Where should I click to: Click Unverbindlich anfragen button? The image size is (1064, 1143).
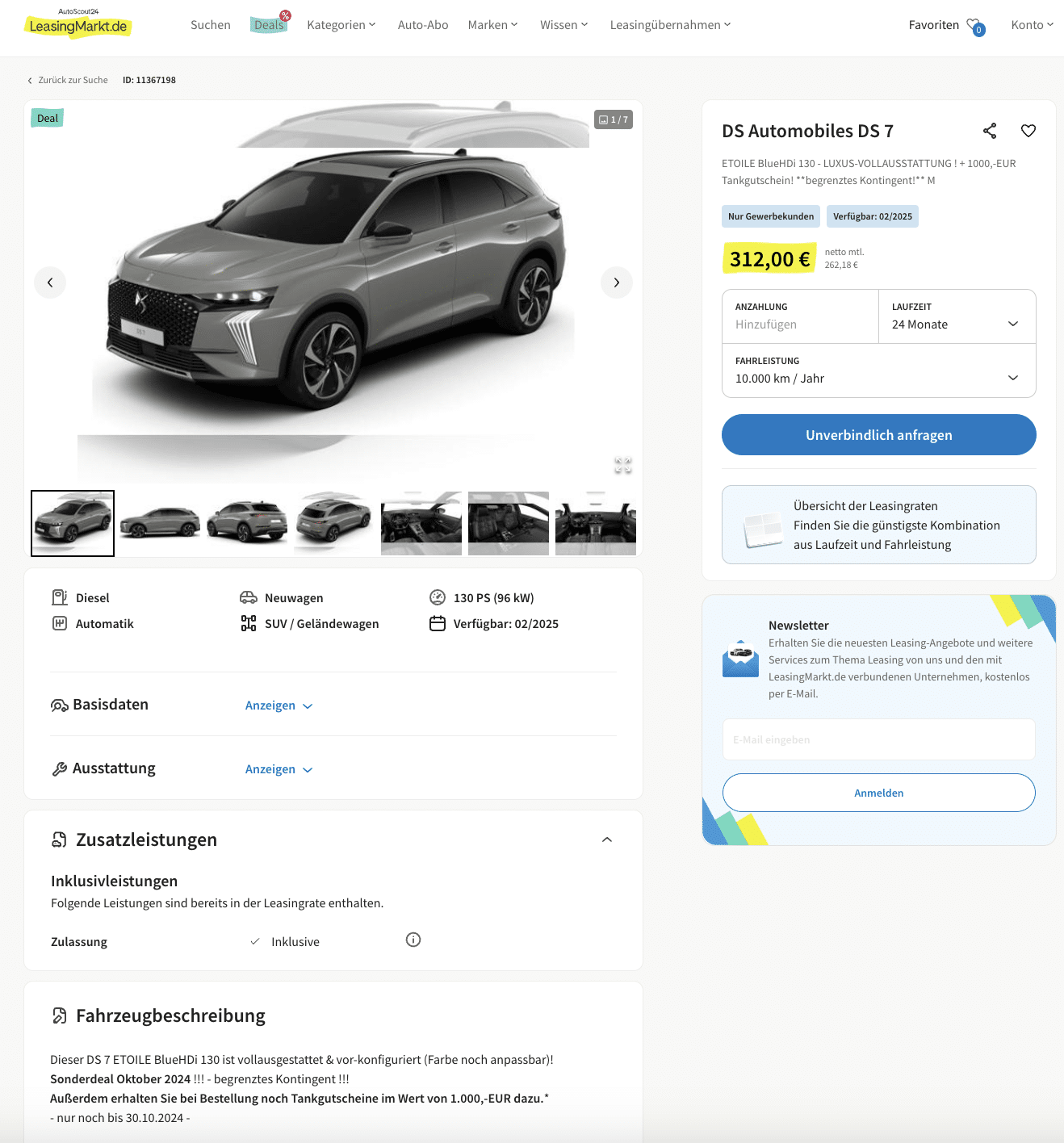tap(879, 435)
